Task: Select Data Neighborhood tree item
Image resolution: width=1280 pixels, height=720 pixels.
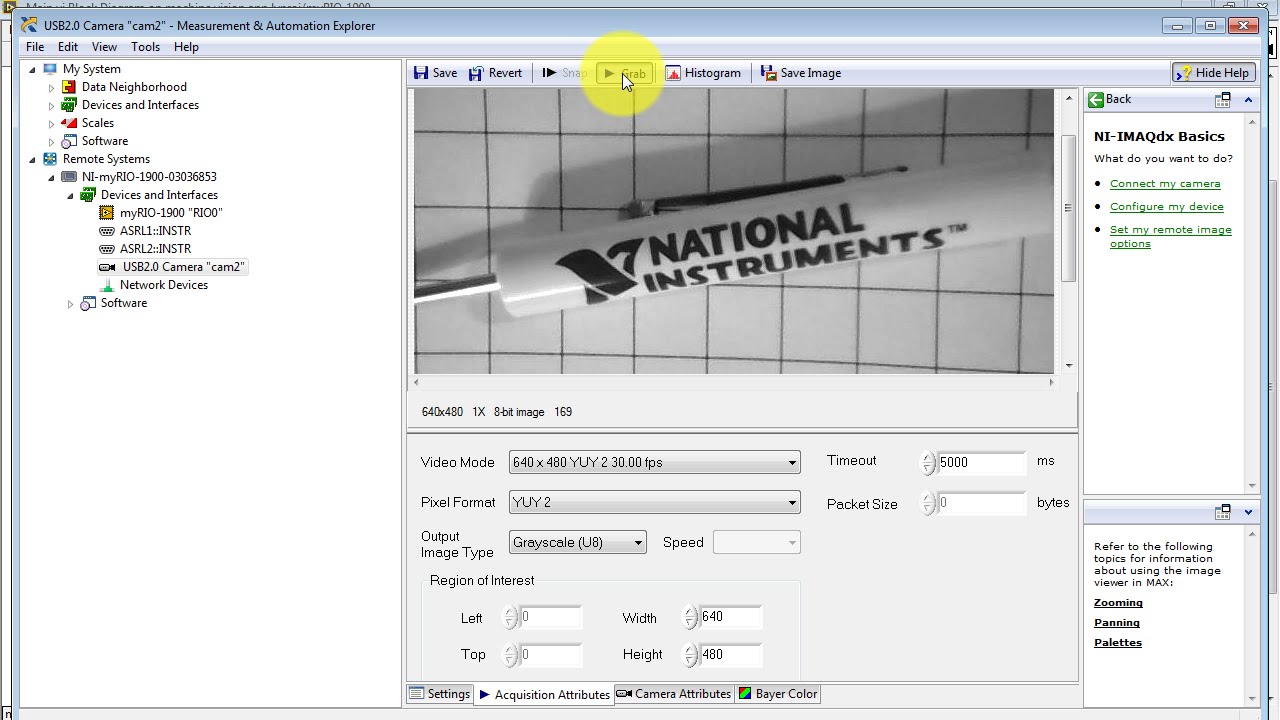Action: tap(134, 87)
